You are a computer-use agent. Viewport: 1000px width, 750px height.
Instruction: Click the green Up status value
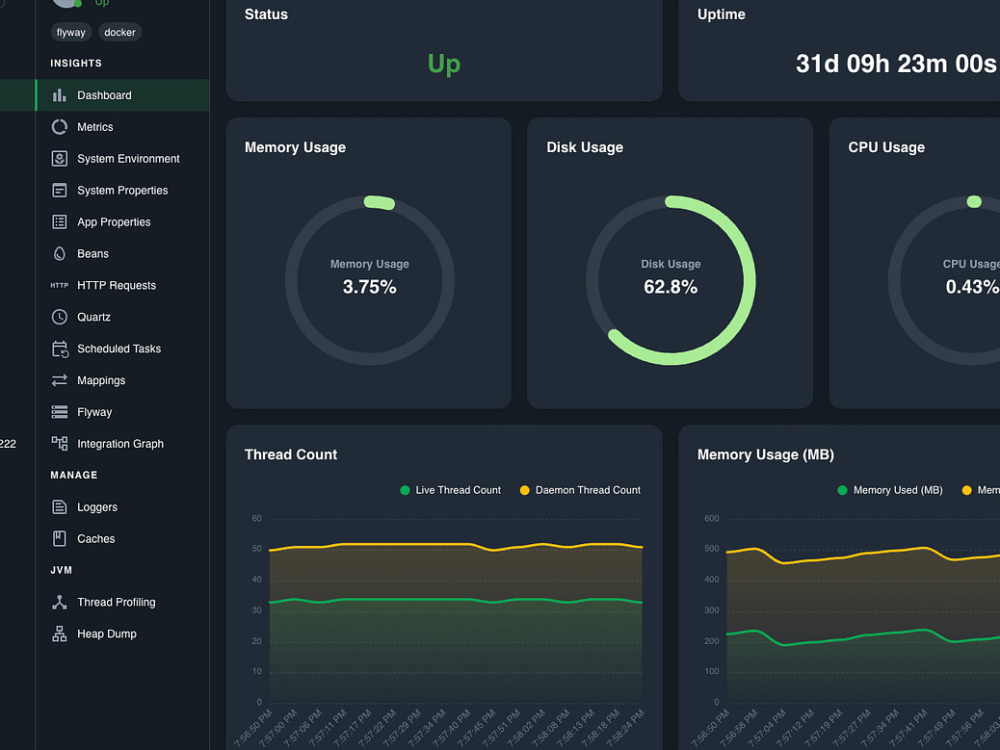click(x=444, y=64)
